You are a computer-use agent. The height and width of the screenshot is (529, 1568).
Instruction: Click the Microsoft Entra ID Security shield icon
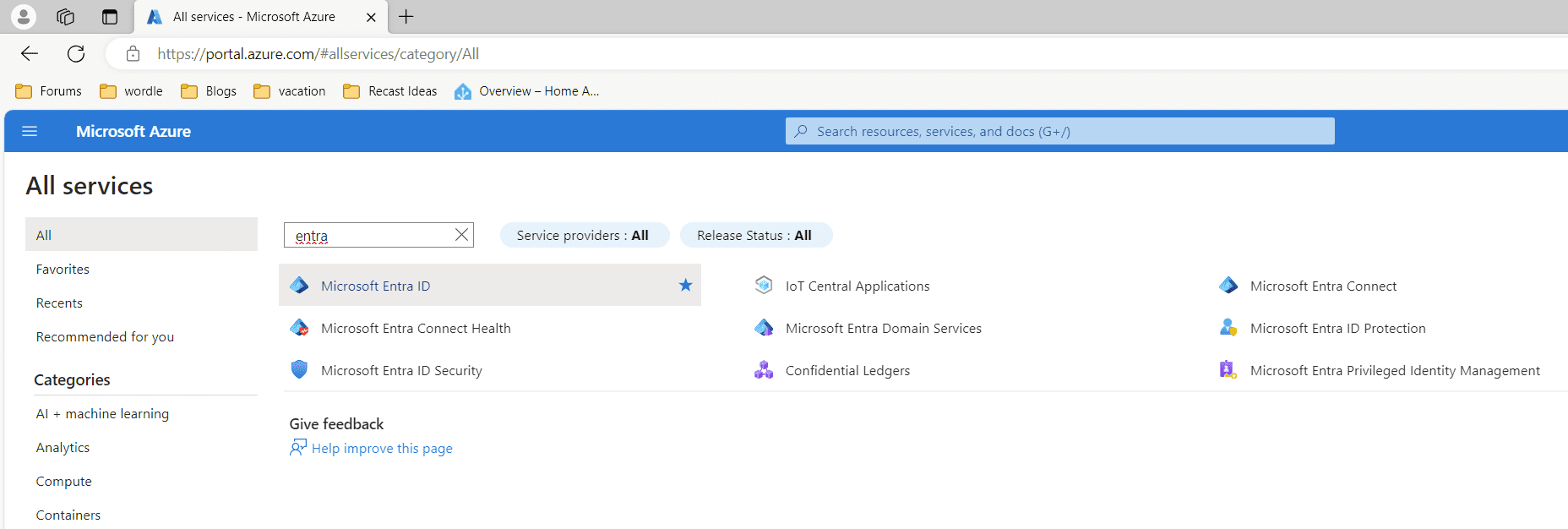tap(299, 370)
